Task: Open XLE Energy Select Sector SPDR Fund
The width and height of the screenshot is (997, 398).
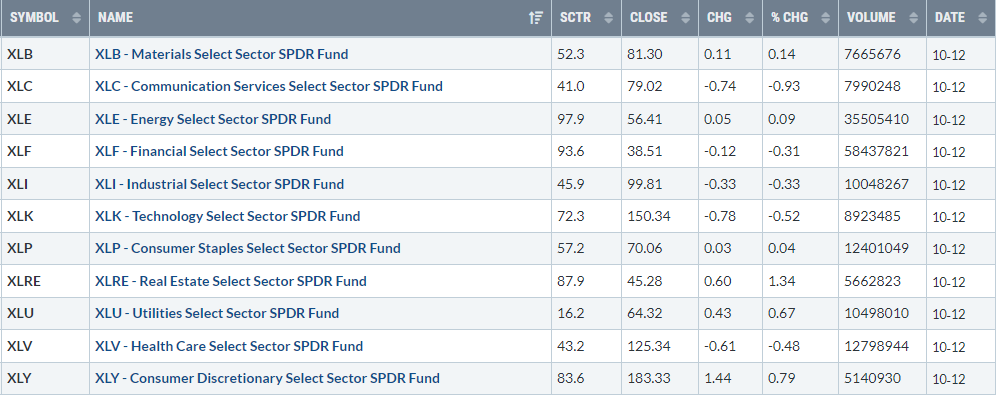Action: tap(213, 119)
